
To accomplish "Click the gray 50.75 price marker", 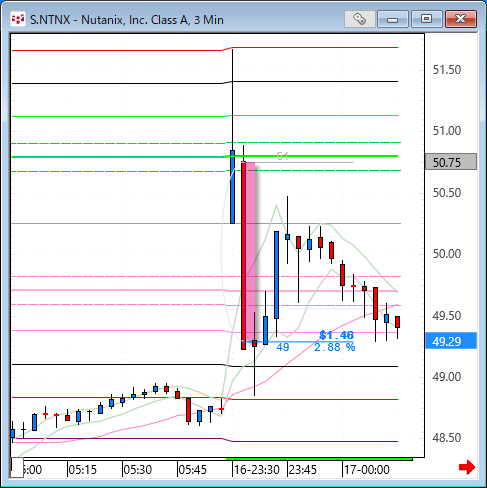I will [451, 162].
